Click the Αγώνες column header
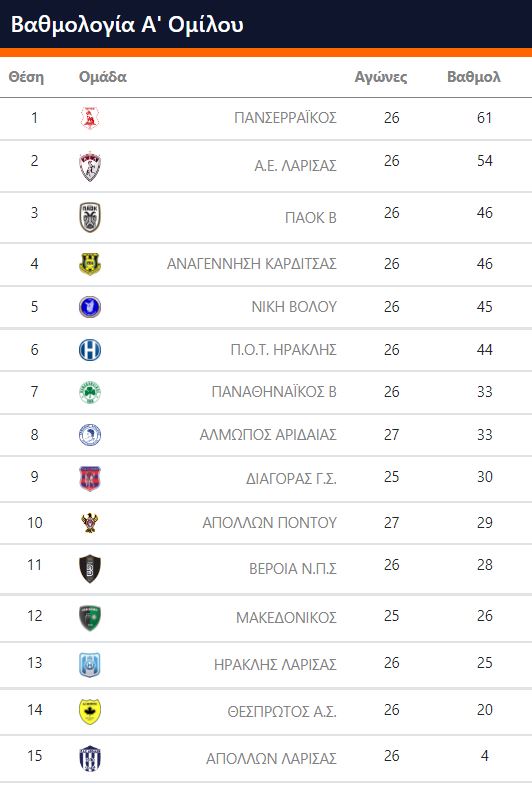Image resolution: width=532 pixels, height=785 pixels. click(381, 77)
